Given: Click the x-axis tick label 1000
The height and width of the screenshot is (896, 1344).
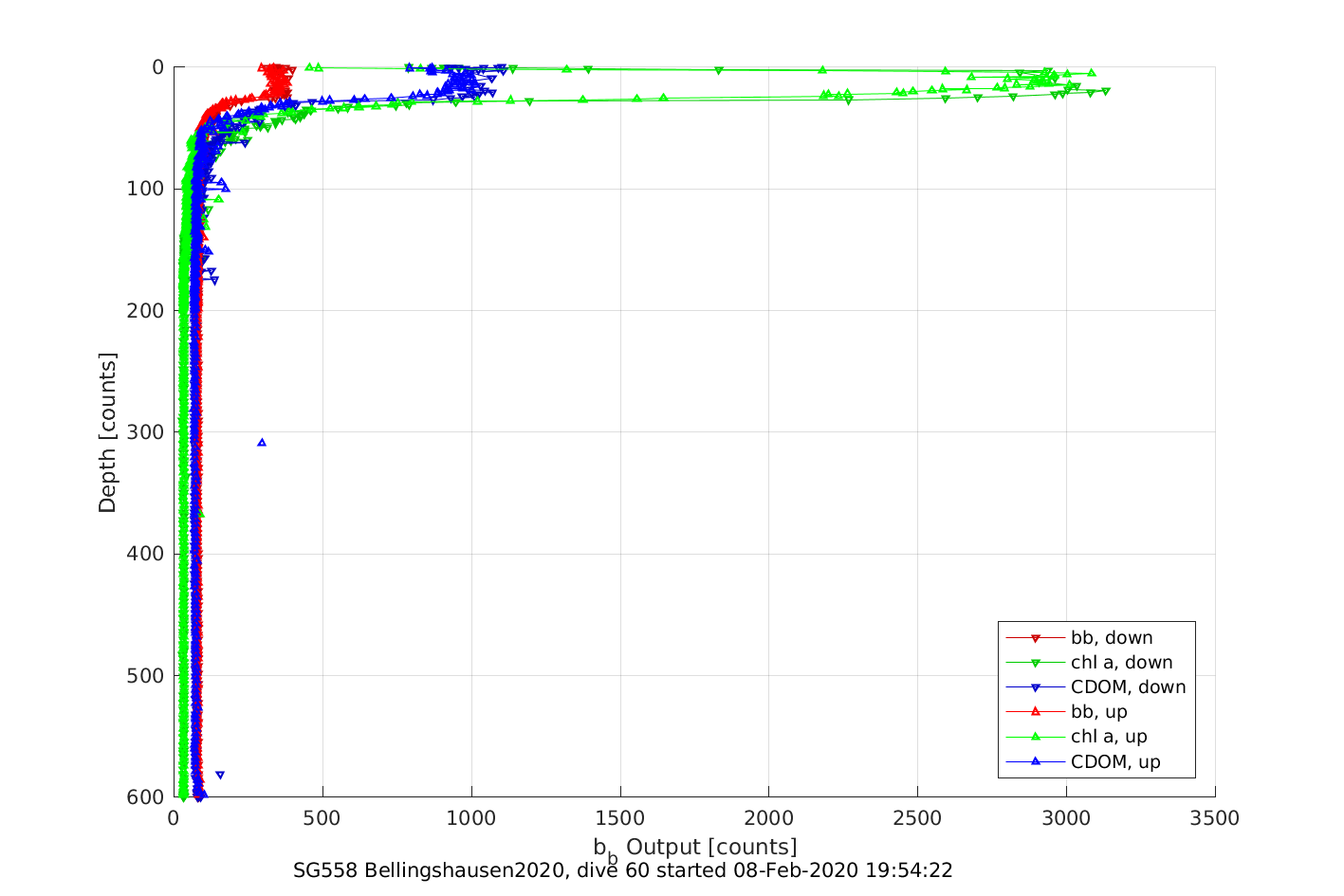Looking at the screenshot, I should [471, 818].
